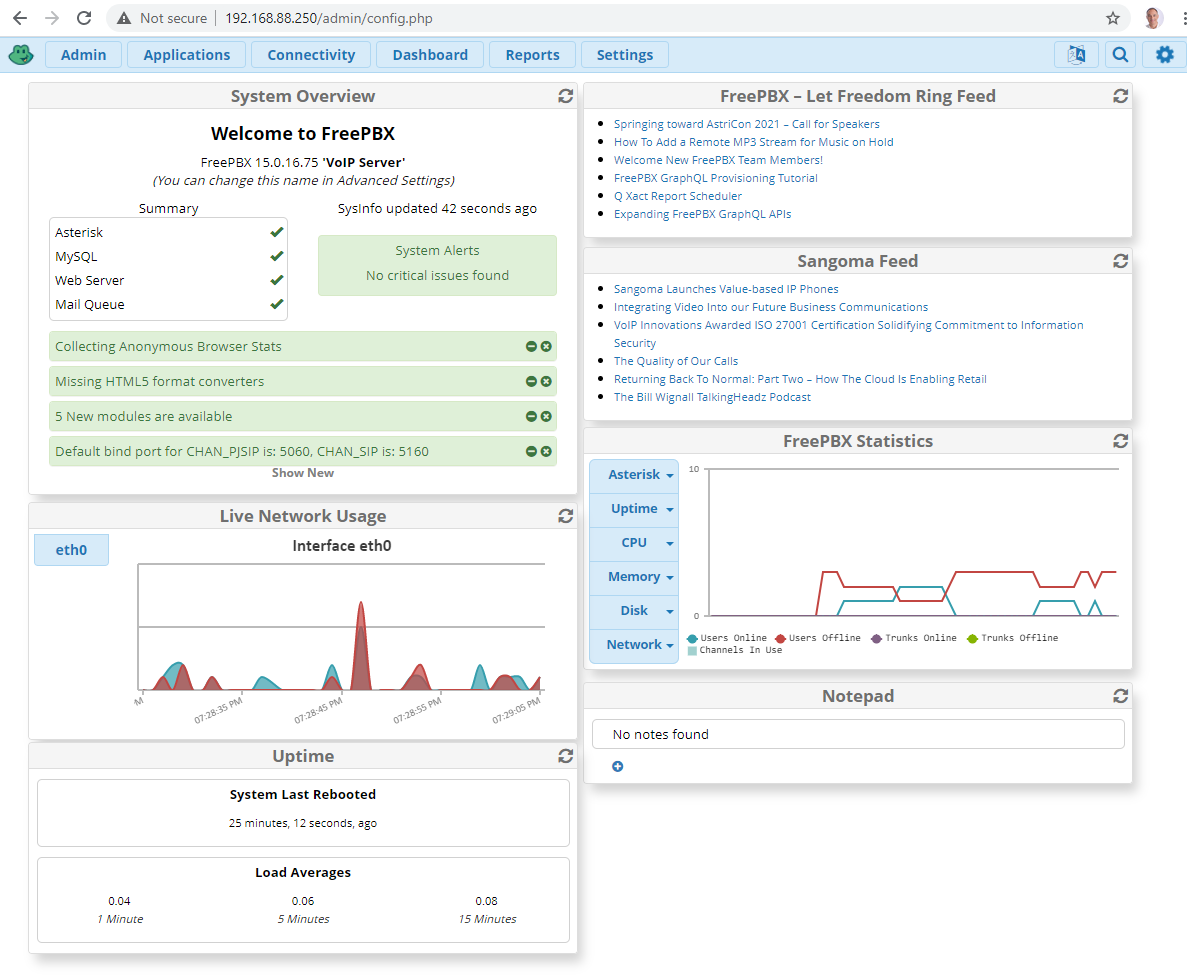Expand the Asterisk statistics dropdown
Image resolution: width=1187 pixels, height=980 pixels.
(x=634, y=474)
